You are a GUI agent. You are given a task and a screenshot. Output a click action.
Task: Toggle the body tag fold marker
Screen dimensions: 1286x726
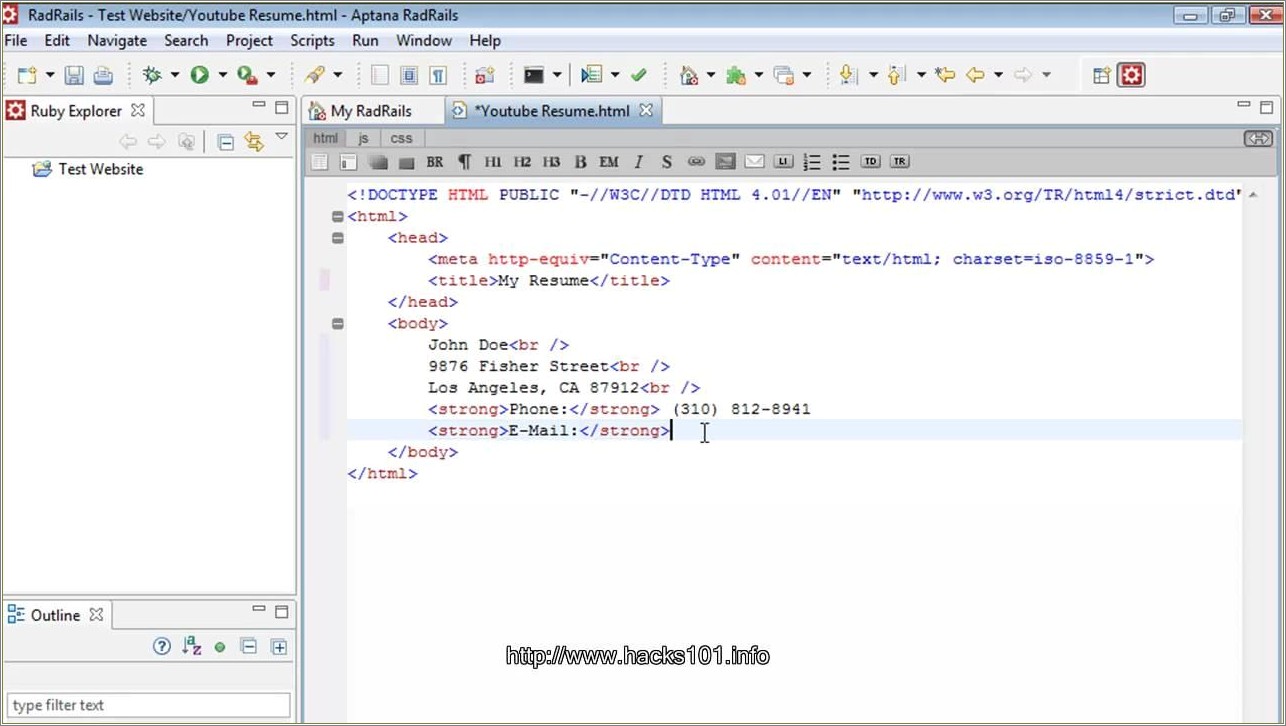click(x=338, y=323)
